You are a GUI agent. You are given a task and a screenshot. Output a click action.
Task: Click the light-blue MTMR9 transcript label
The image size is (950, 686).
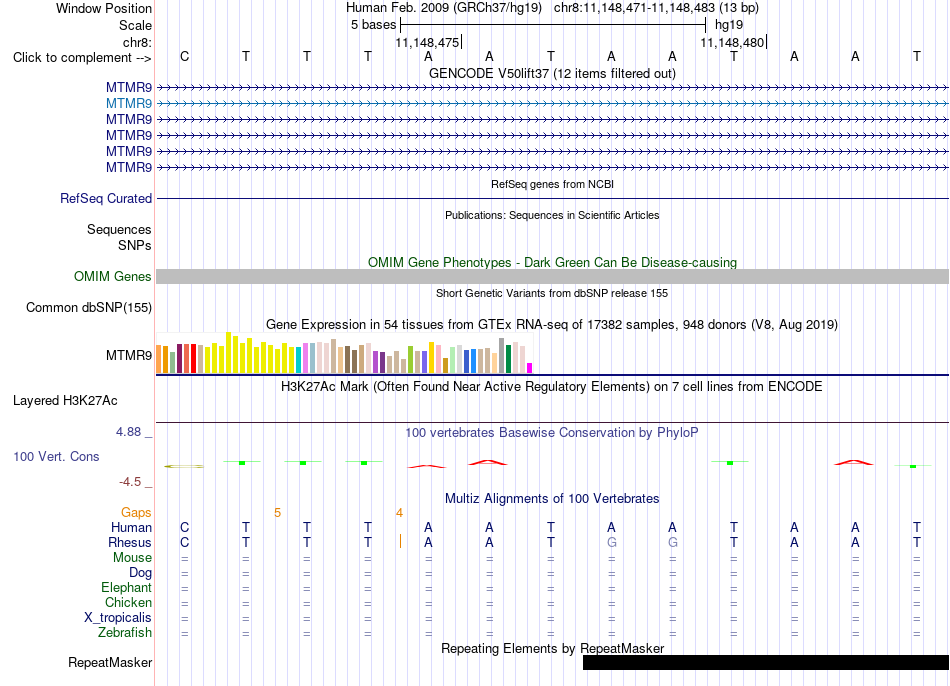tap(128, 104)
